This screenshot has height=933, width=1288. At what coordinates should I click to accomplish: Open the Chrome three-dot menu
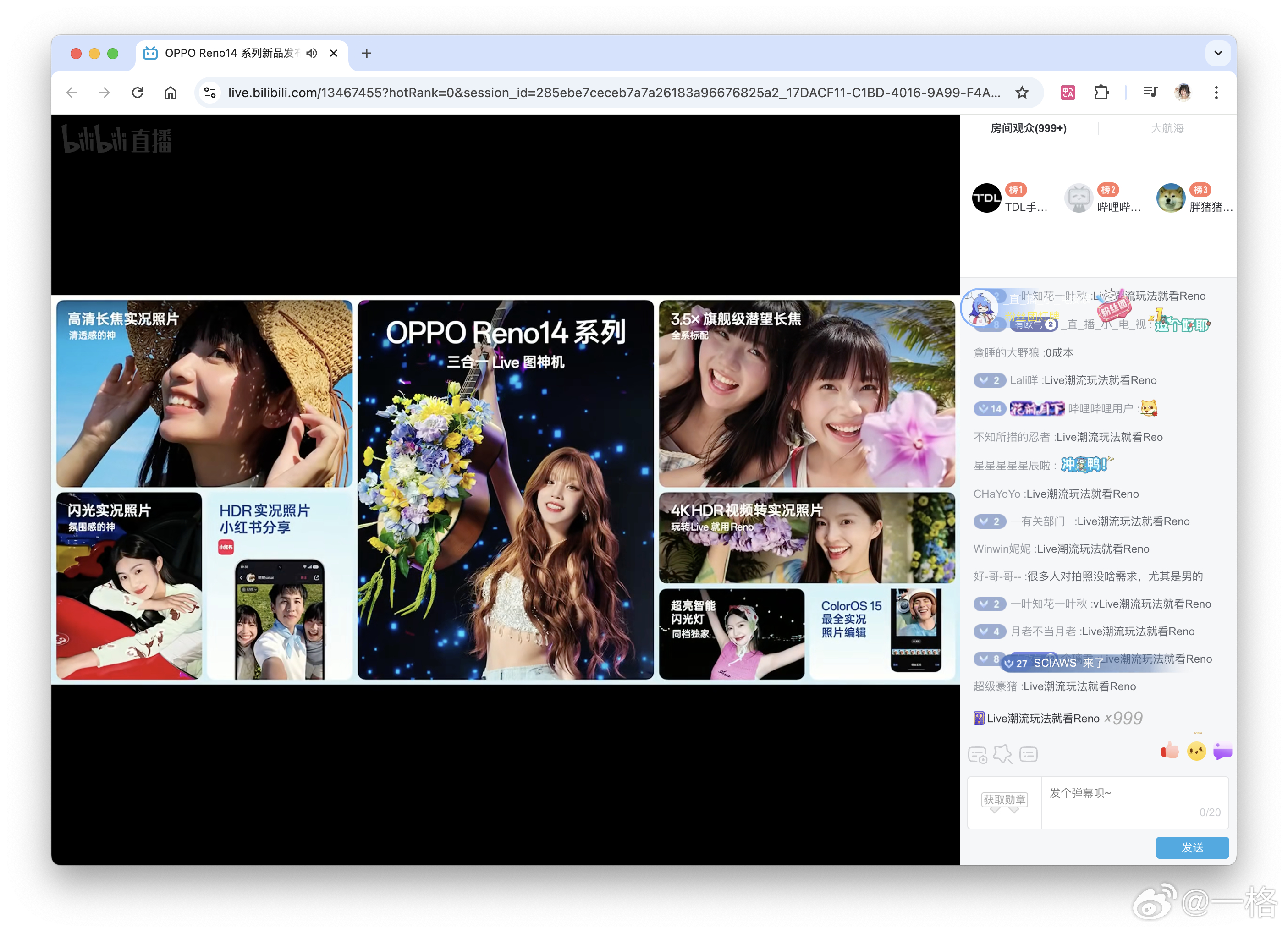pos(1216,93)
